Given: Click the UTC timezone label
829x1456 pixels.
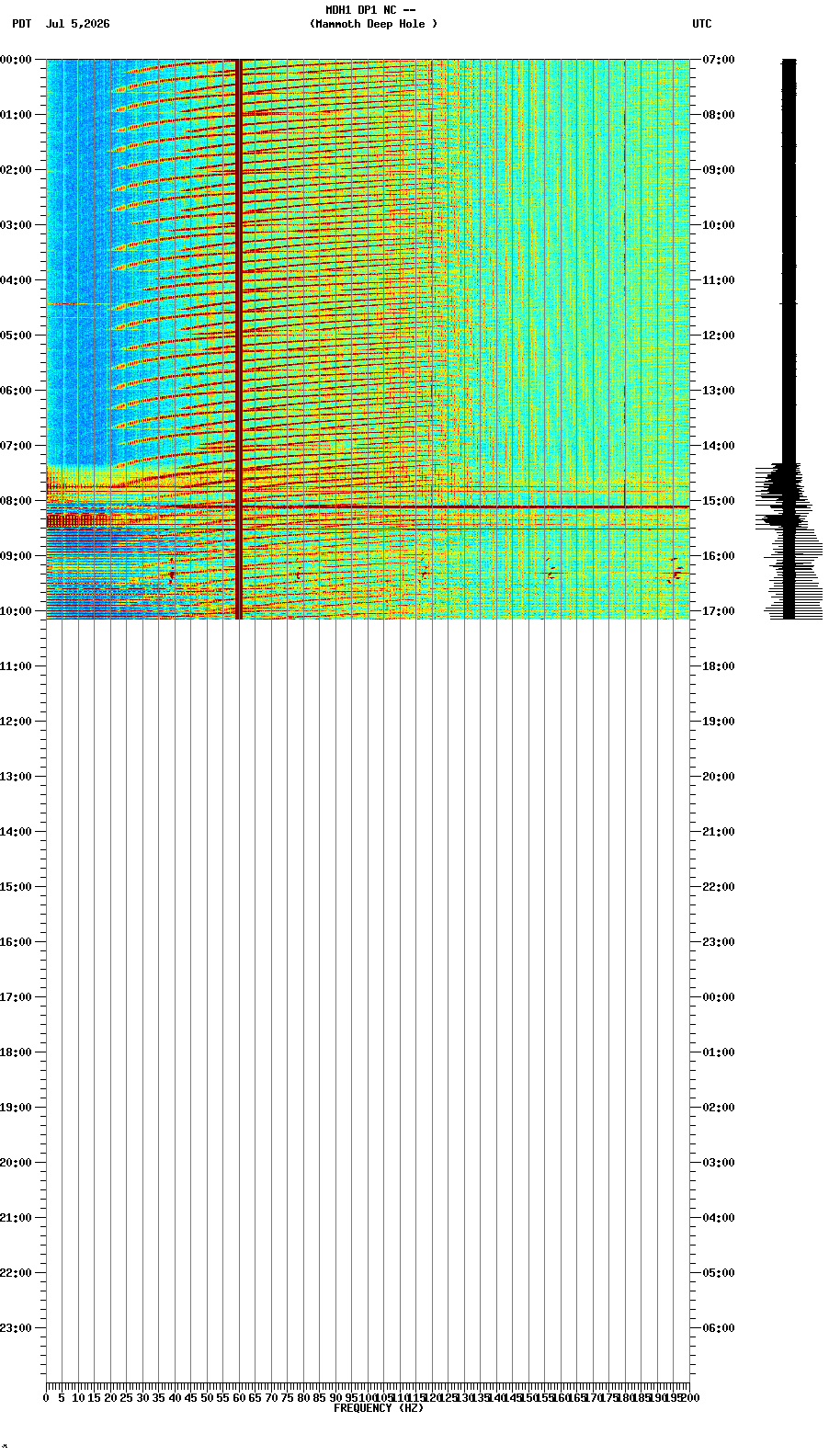Looking at the screenshot, I should pyautogui.click(x=702, y=24).
